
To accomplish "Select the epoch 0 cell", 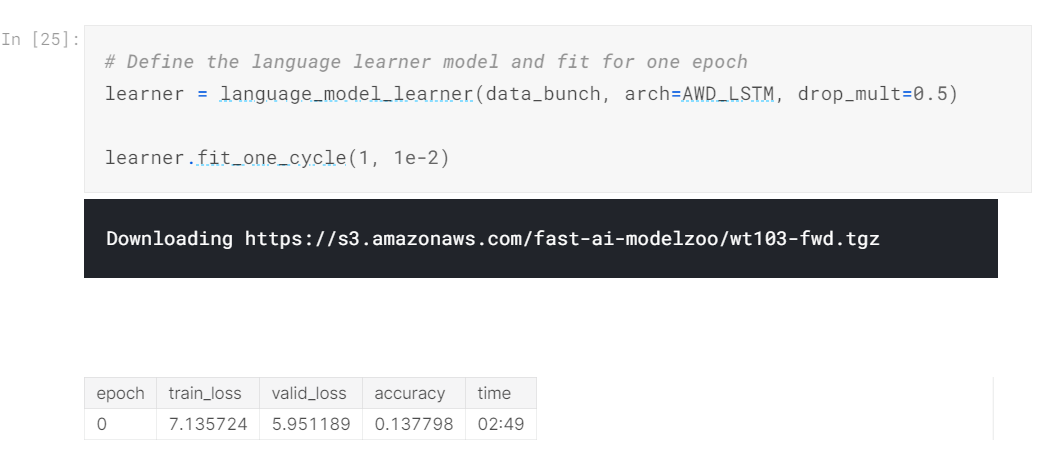I will coord(101,424).
